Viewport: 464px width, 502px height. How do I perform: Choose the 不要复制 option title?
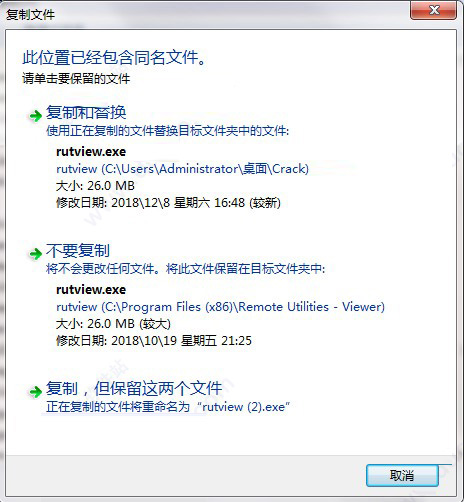point(78,251)
